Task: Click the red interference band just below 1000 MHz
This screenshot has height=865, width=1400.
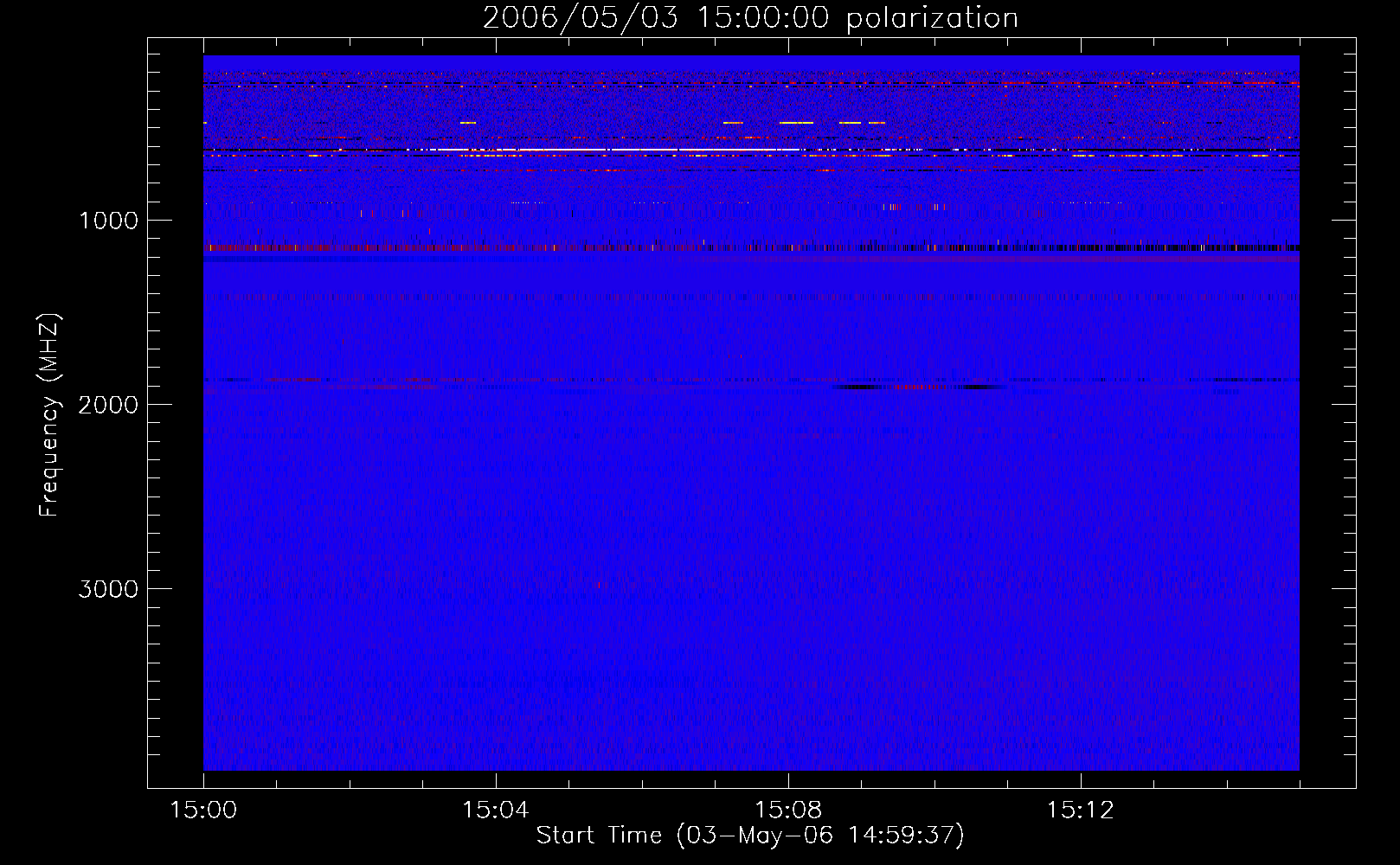Action: (x=751, y=248)
